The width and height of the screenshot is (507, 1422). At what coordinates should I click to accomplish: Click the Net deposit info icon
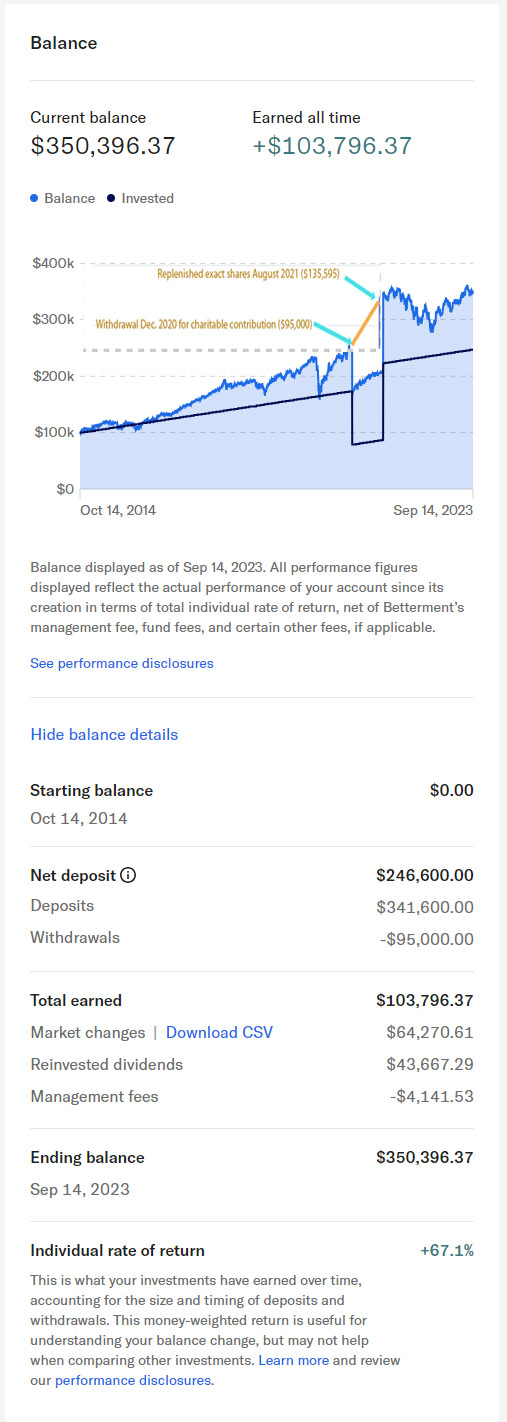point(128,875)
